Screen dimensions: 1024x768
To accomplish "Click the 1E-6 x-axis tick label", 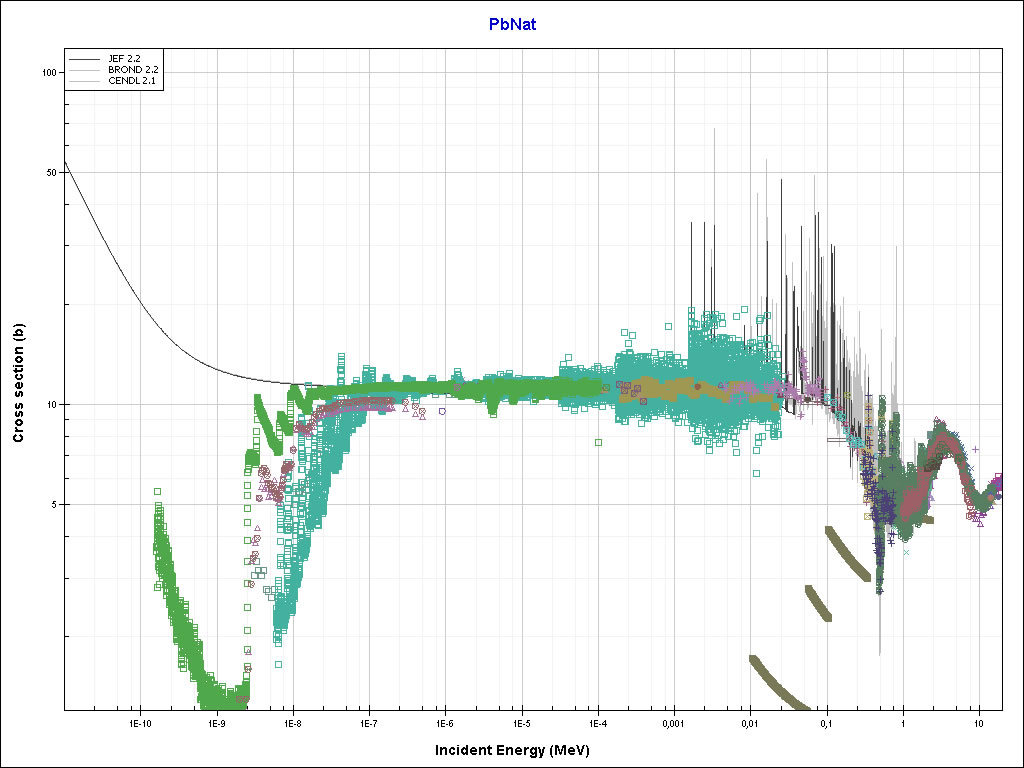I will click(x=445, y=722).
